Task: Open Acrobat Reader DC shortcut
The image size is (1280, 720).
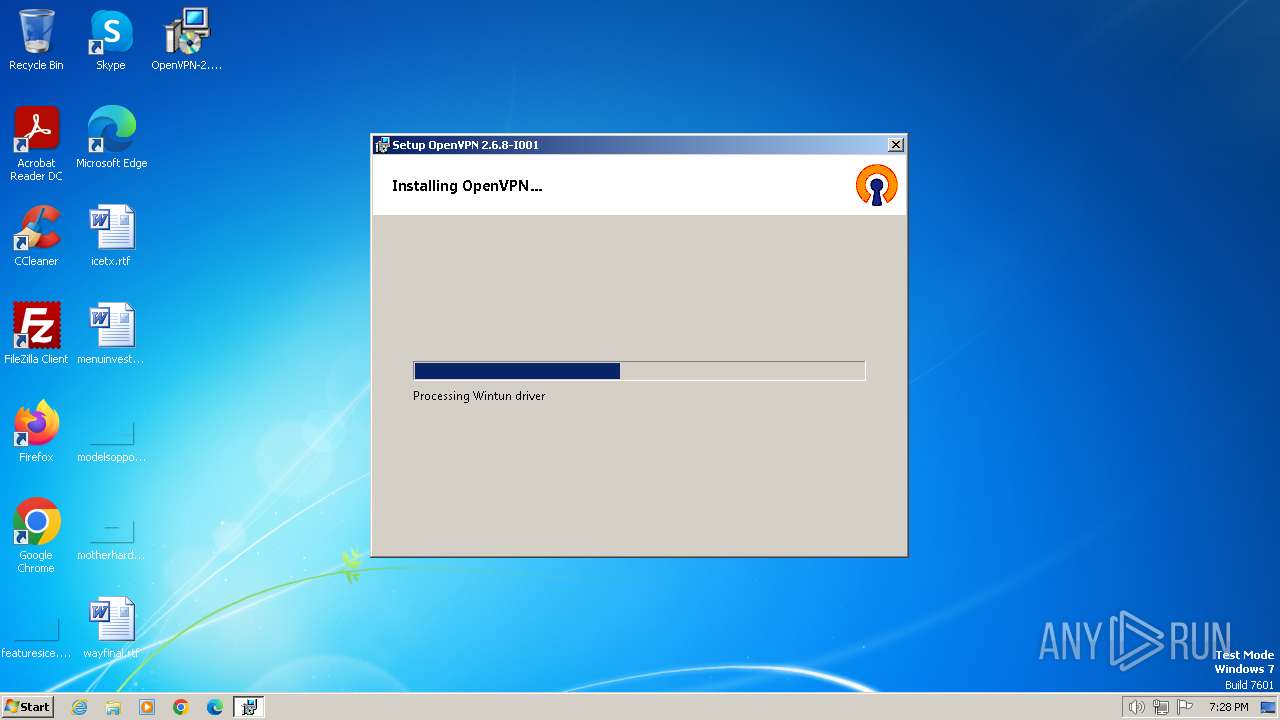Action: tap(36, 144)
